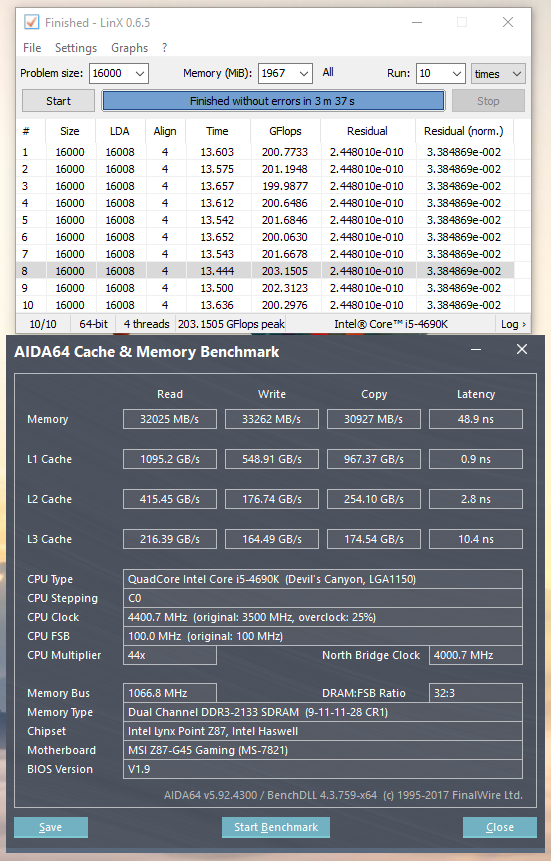Click the 13.603 time cell

(x=218, y=152)
